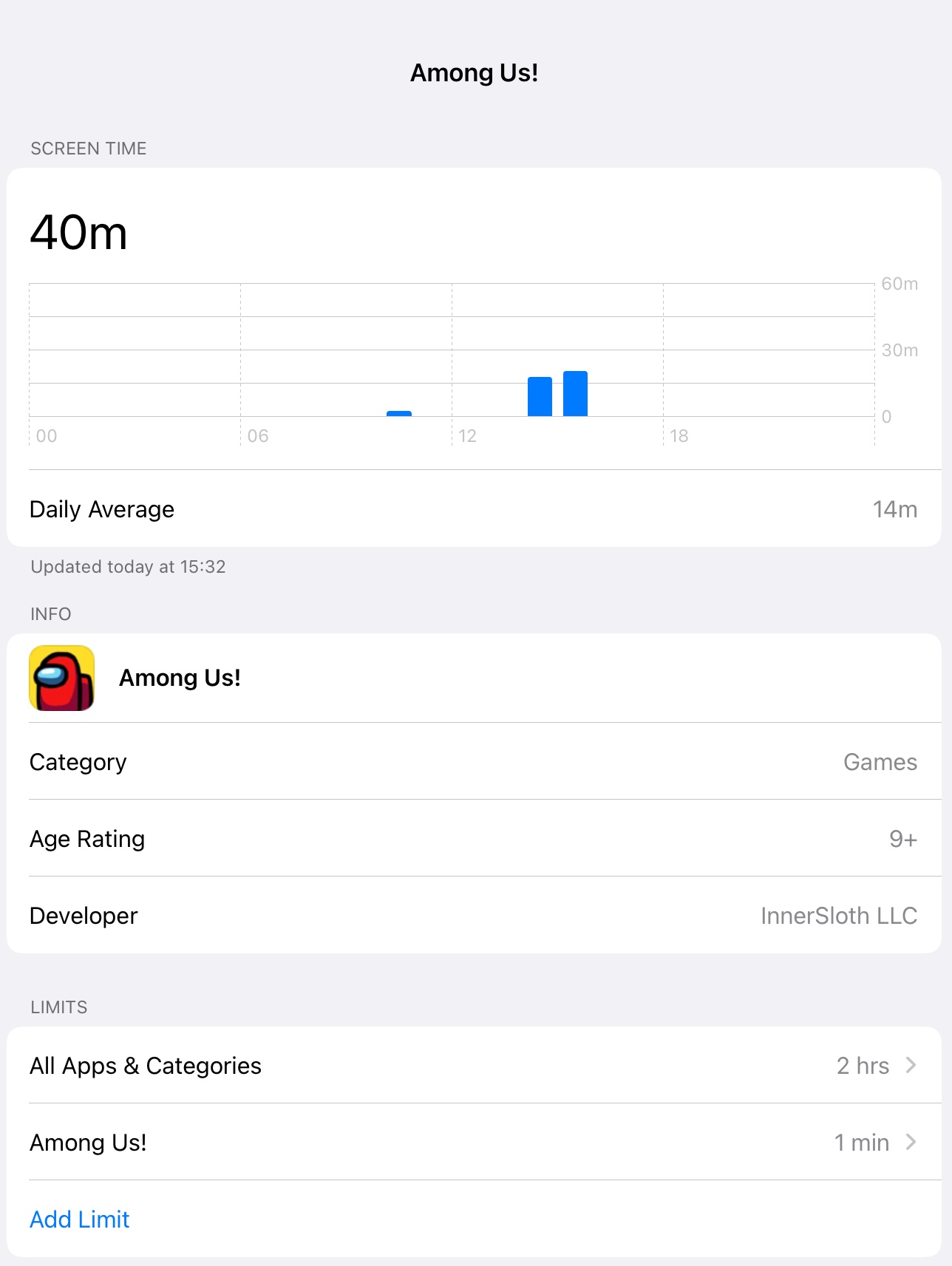Click the 1 min limit value
This screenshot has width=952, height=1266.
pyautogui.click(x=861, y=1142)
